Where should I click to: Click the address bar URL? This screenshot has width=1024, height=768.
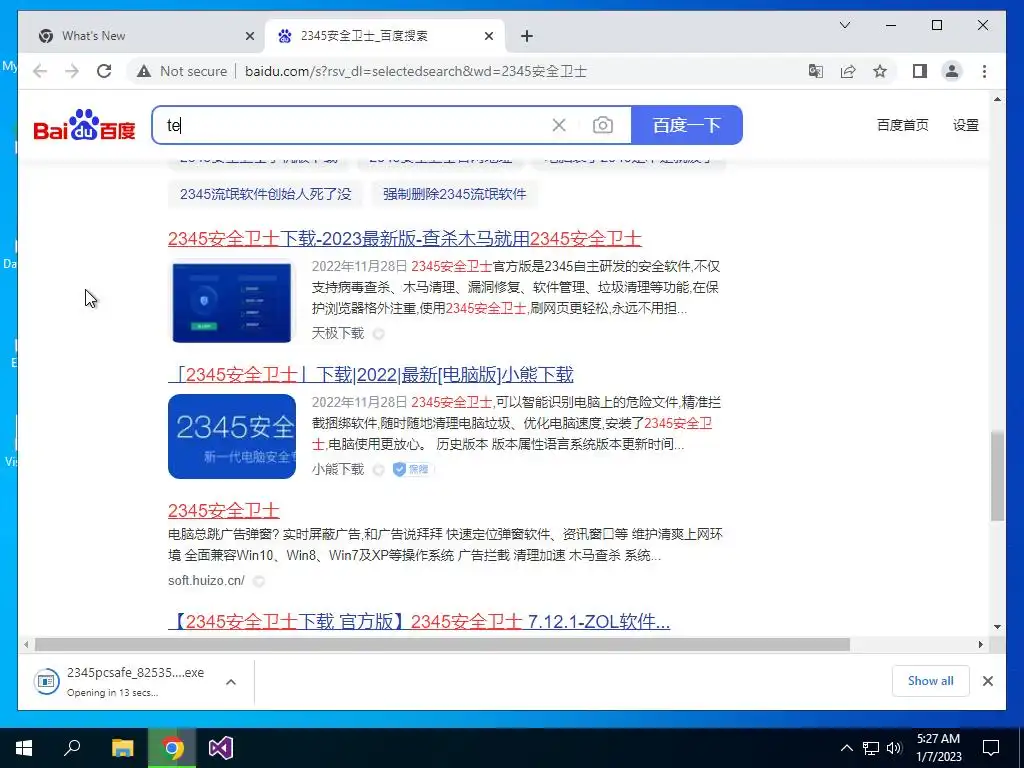click(x=415, y=71)
